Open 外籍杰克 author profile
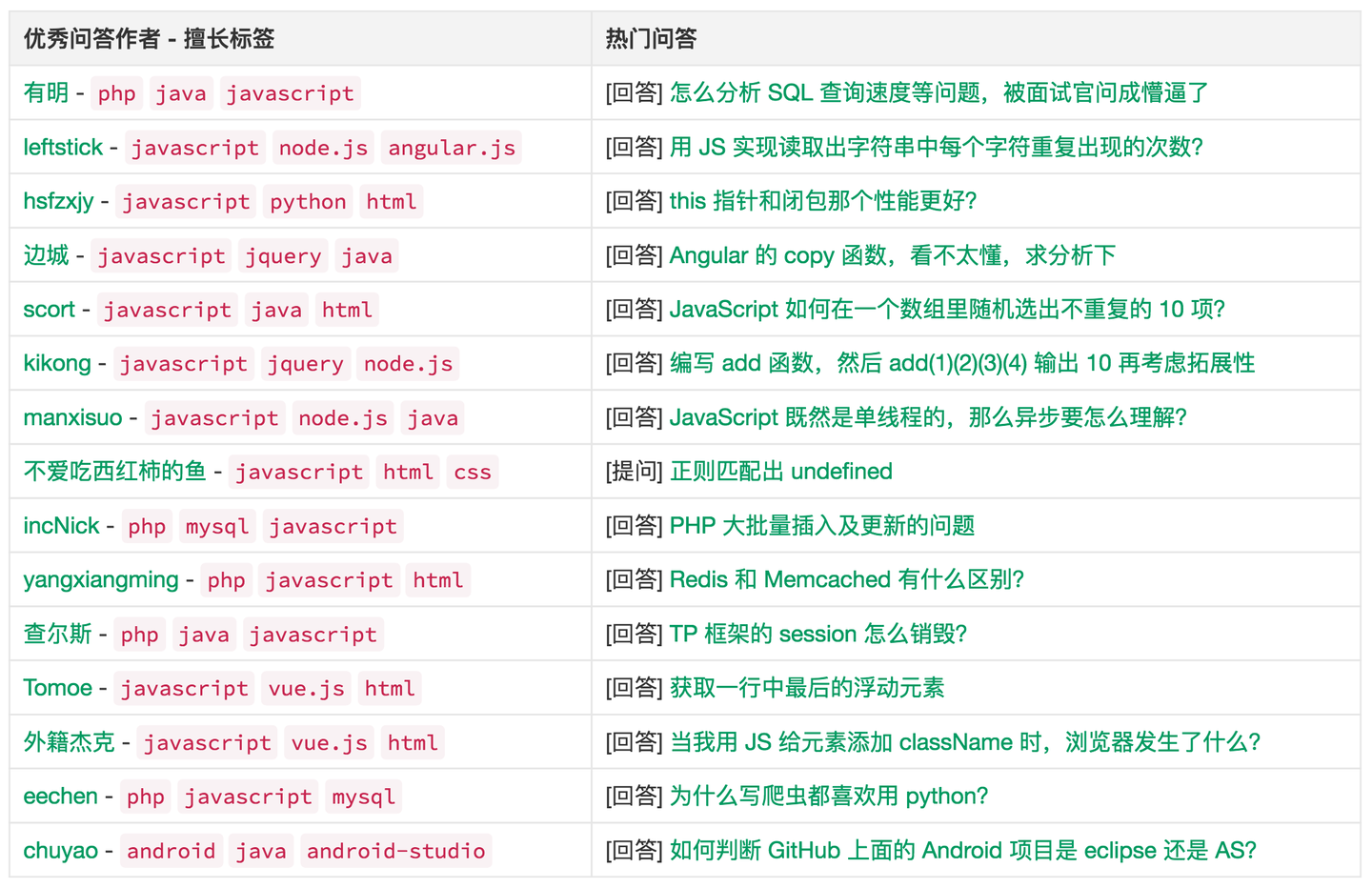This screenshot has height=888, width=1372. click(x=69, y=742)
